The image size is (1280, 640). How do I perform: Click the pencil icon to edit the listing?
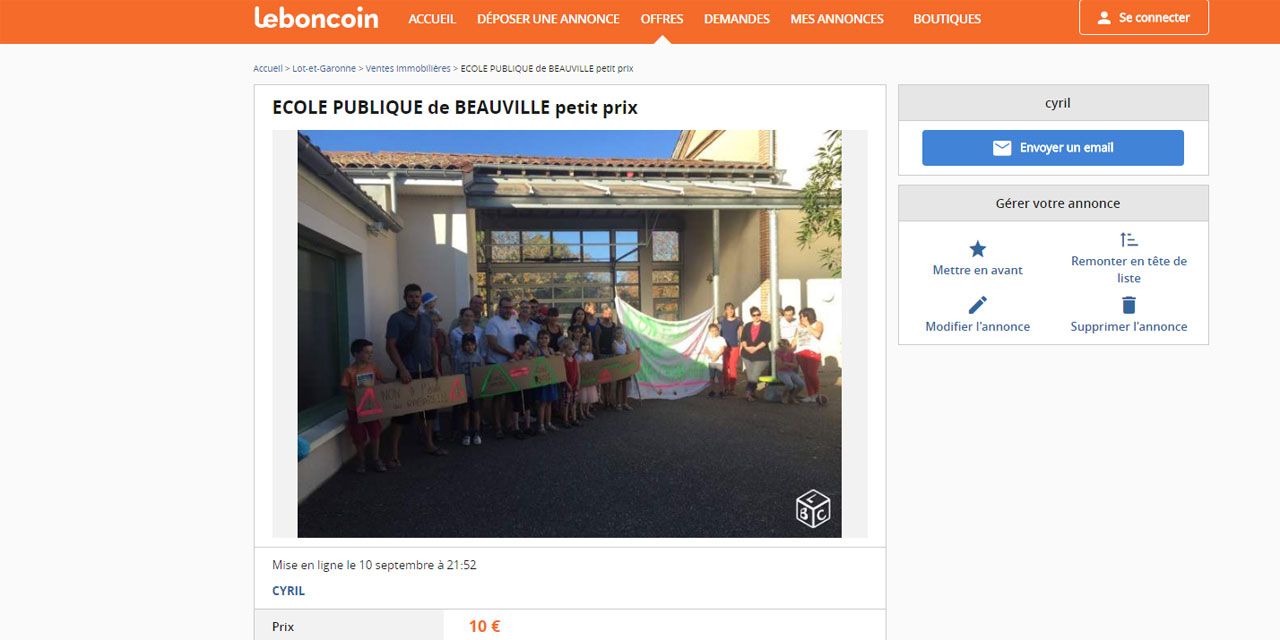(x=978, y=305)
